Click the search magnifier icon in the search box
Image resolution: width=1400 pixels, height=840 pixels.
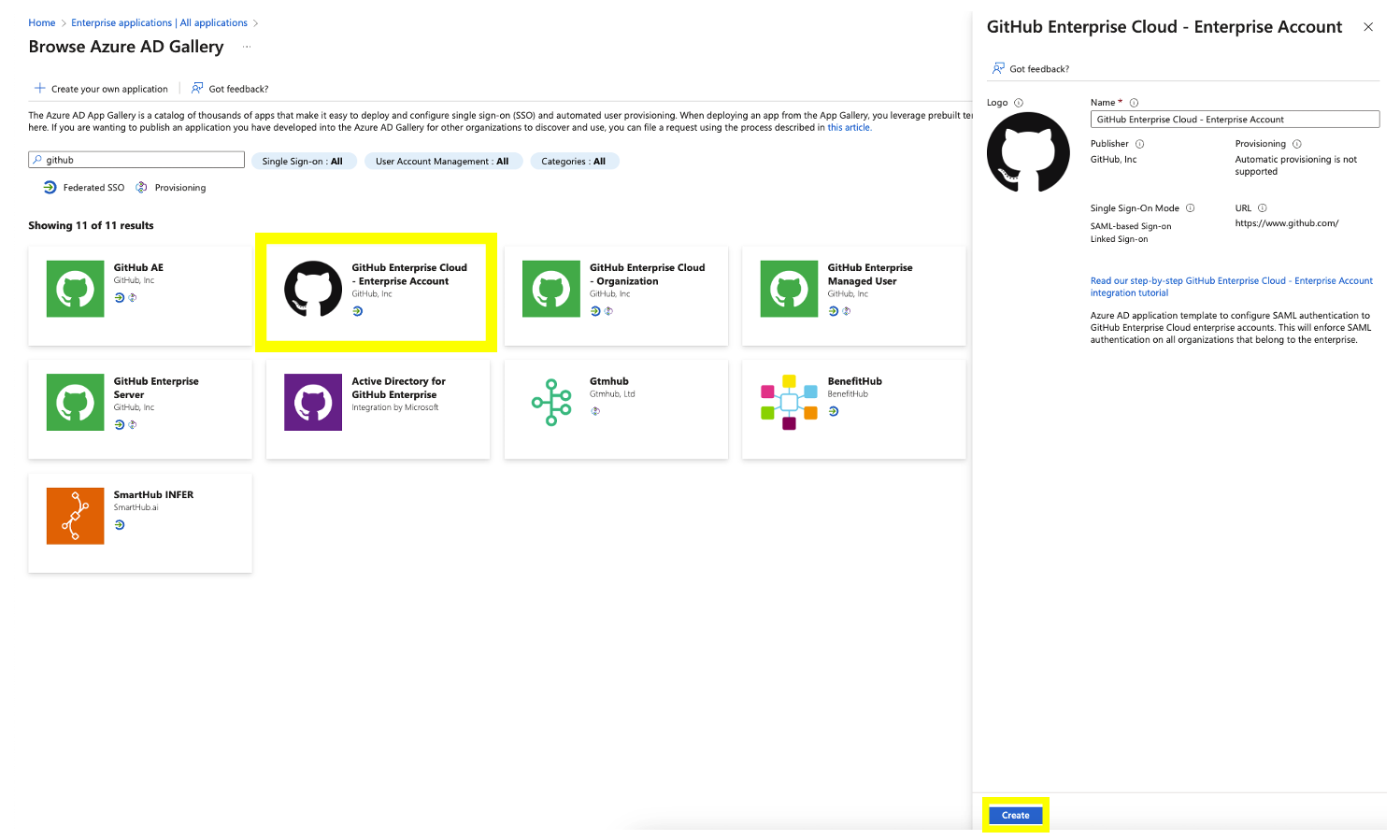coord(37,160)
